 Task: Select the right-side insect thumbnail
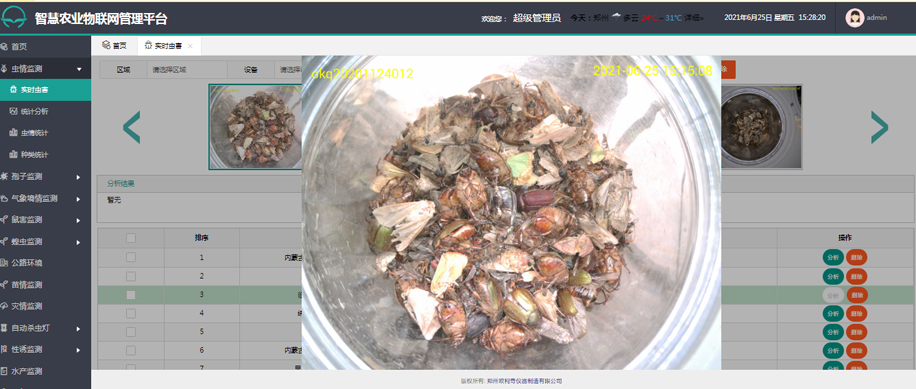[x=761, y=127]
